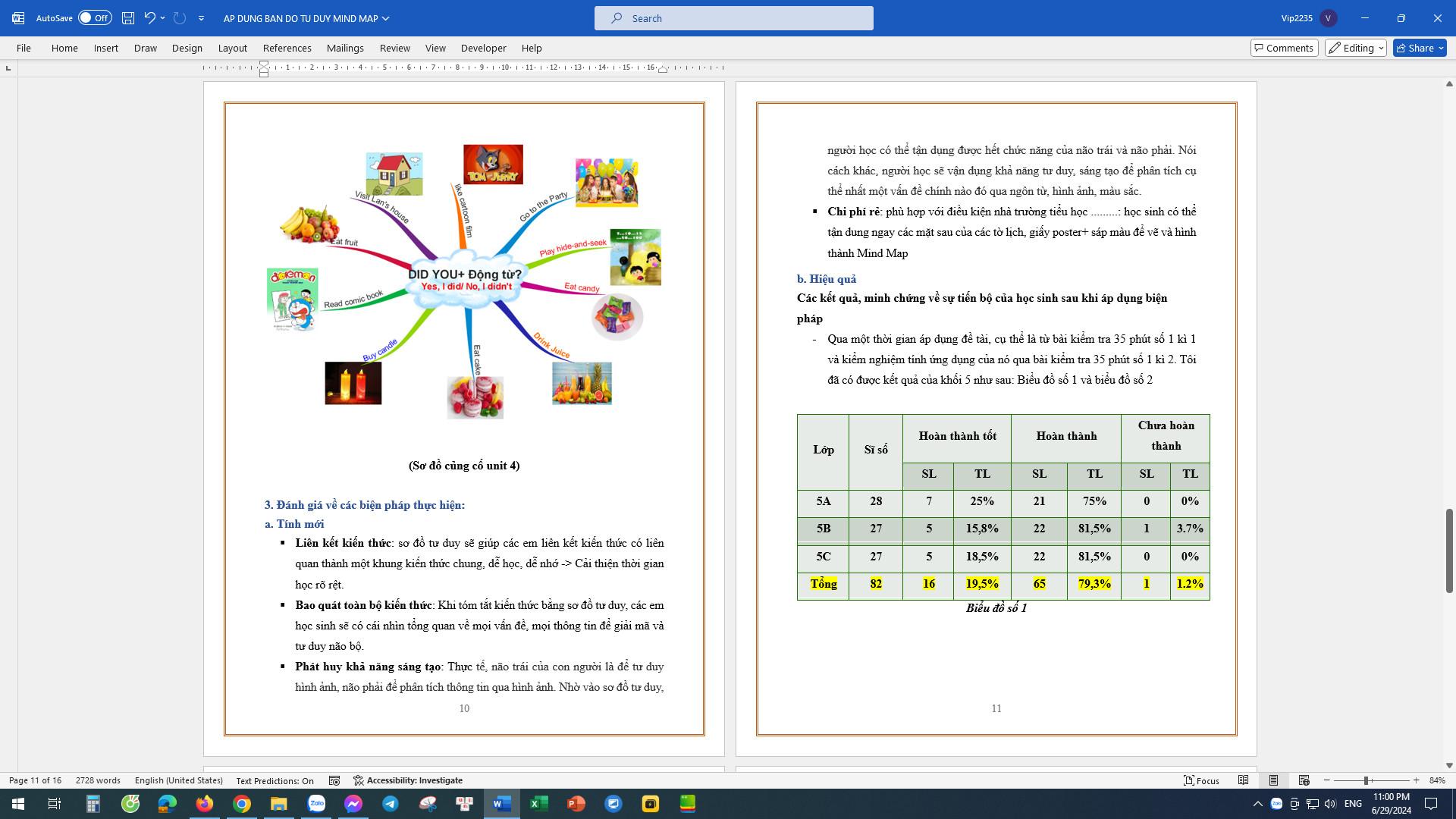
Task: Click the macro recording icon in status bar
Action: [334, 780]
